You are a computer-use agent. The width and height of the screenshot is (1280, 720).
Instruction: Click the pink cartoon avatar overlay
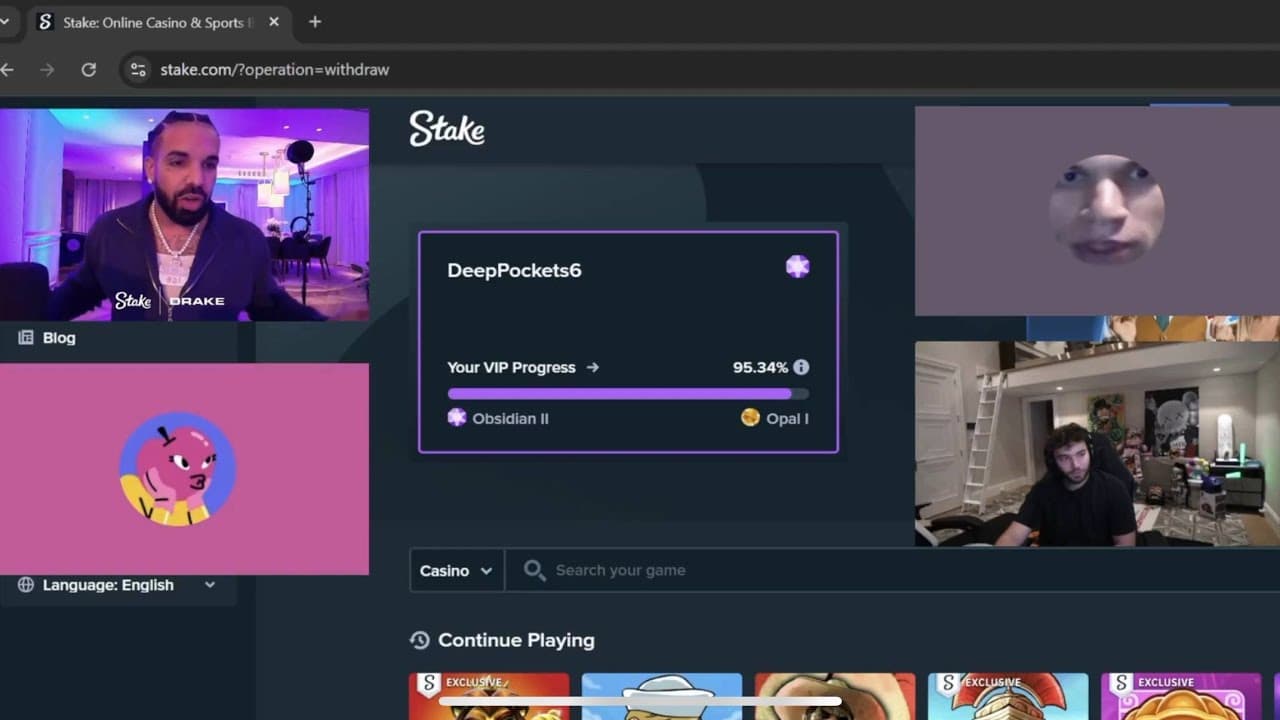184,469
